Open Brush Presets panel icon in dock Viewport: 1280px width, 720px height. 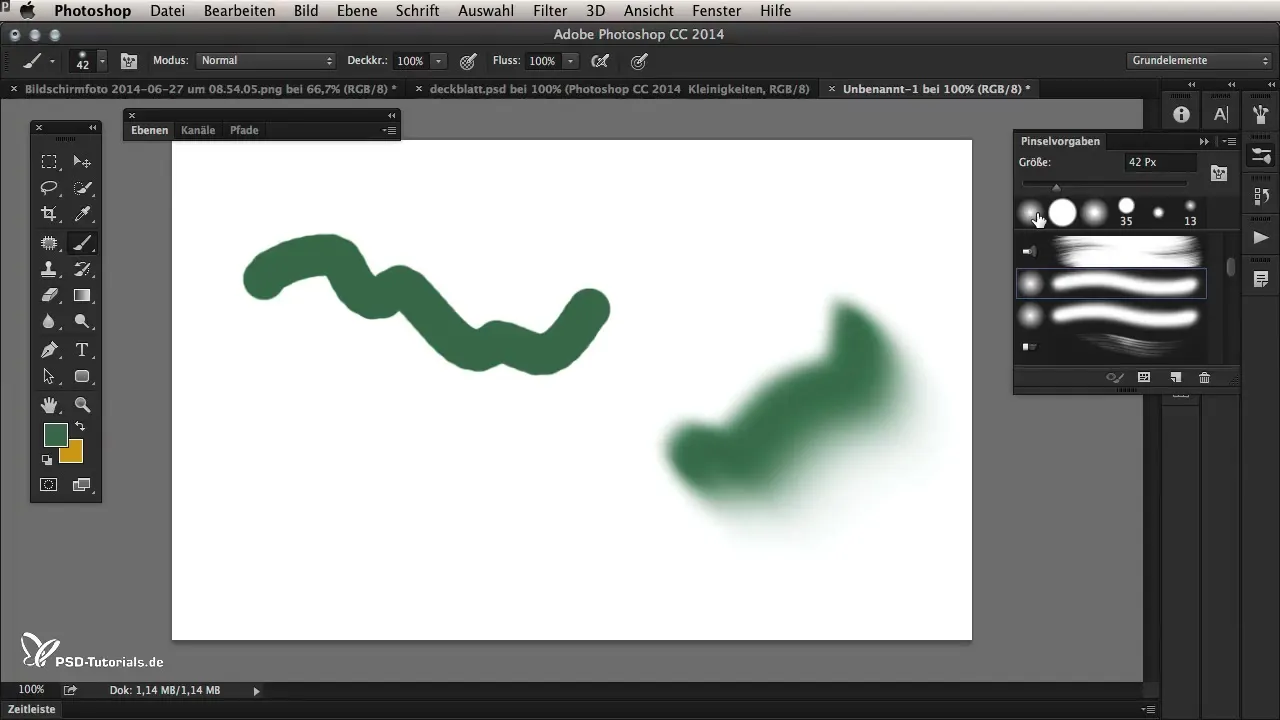(x=1261, y=156)
